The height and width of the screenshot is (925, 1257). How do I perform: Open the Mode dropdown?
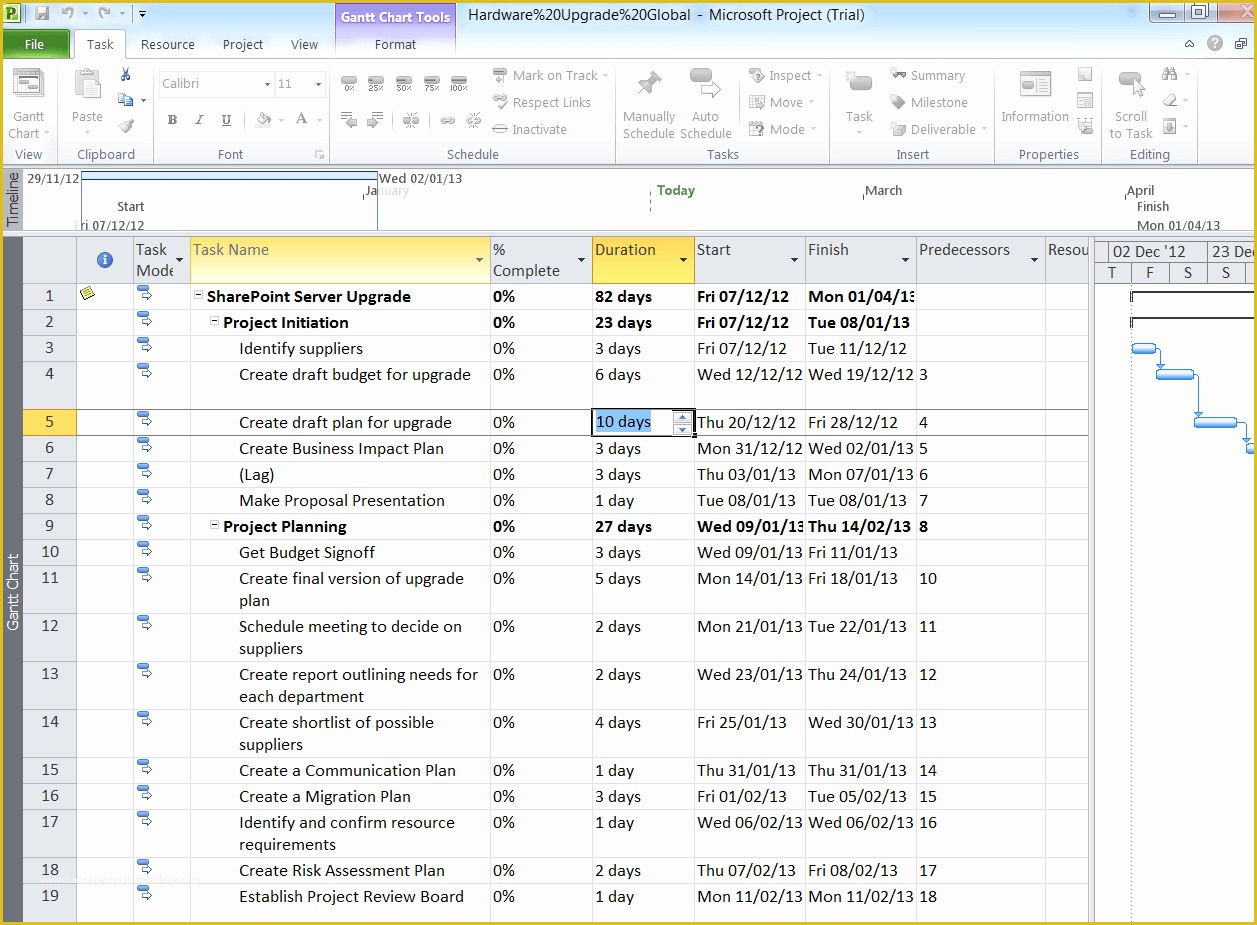(x=813, y=129)
